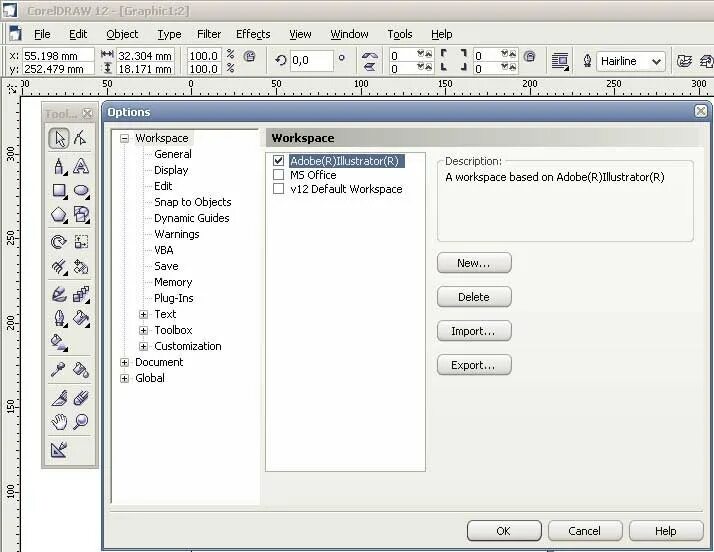Select Dynamic Guides in the tree
The image size is (714, 552).
pyautogui.click(x=192, y=218)
